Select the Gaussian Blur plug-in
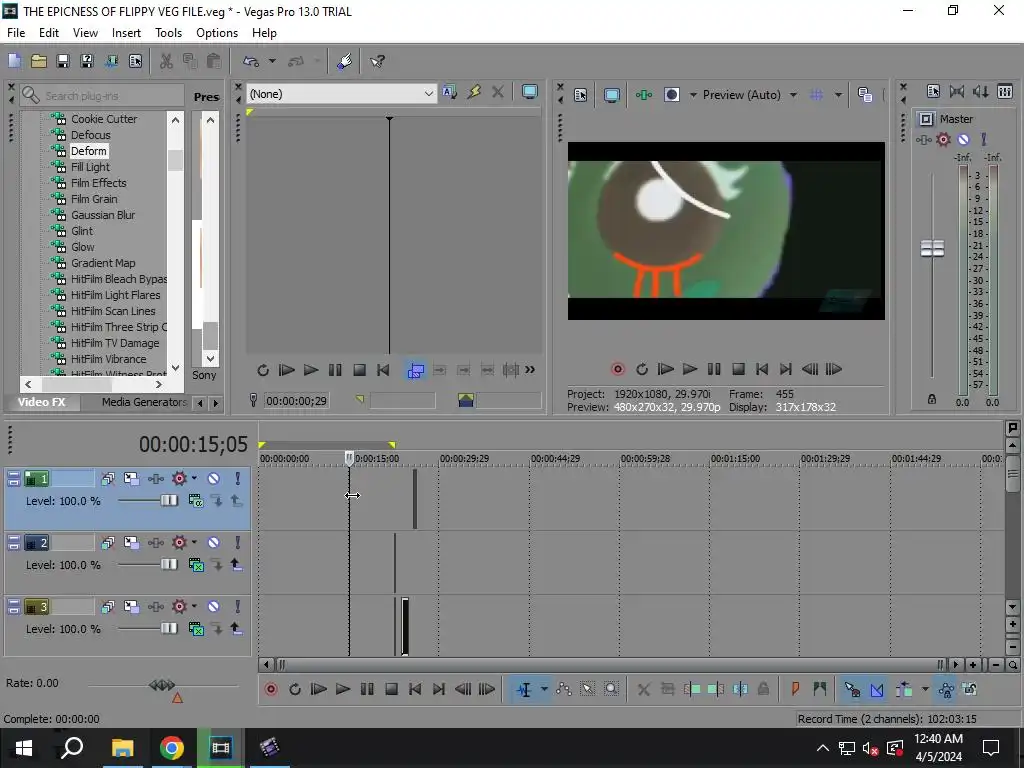The width and height of the screenshot is (1024, 768). pyautogui.click(x=103, y=215)
